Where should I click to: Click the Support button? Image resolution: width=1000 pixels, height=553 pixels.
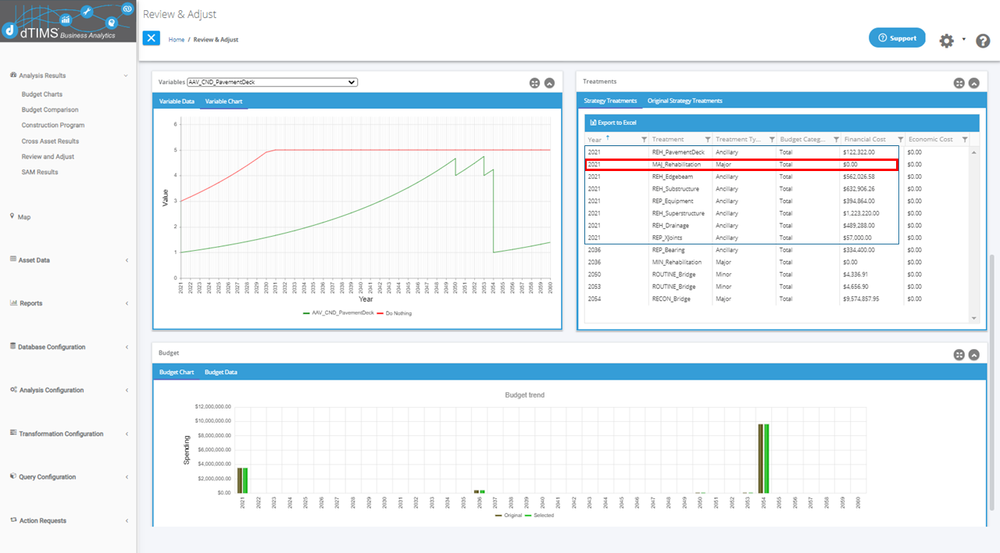click(x=897, y=38)
